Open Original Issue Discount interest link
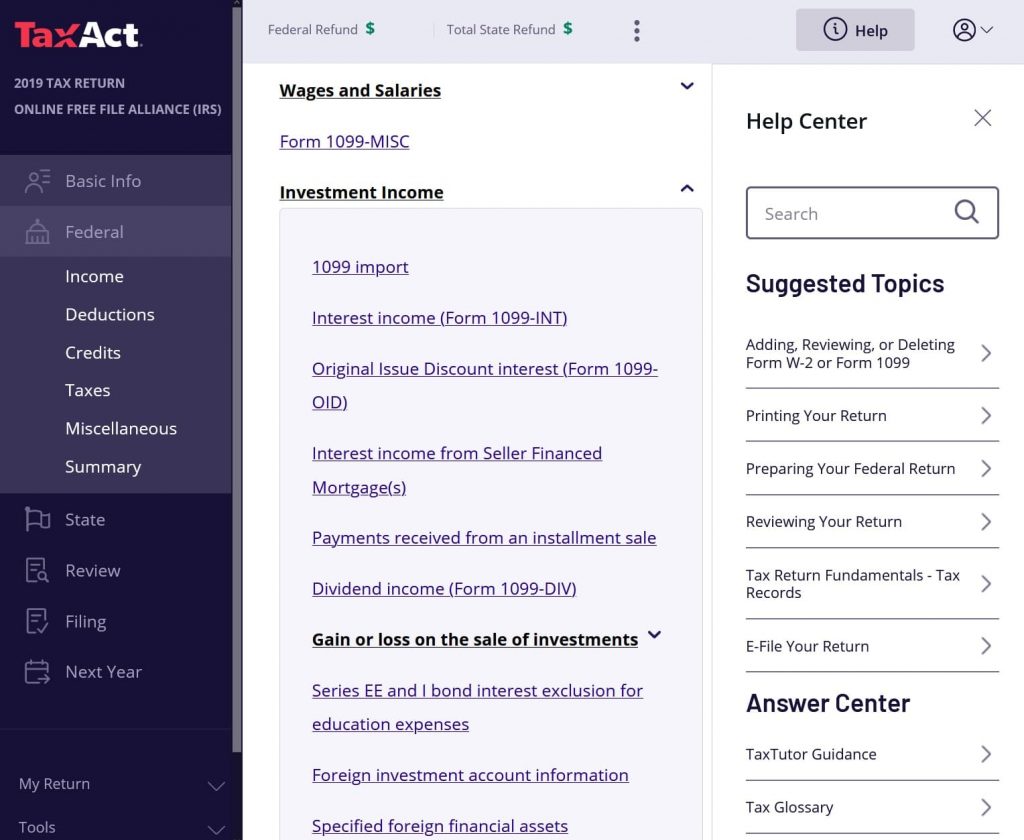Screen dimensions: 1024x840 (x=485, y=385)
